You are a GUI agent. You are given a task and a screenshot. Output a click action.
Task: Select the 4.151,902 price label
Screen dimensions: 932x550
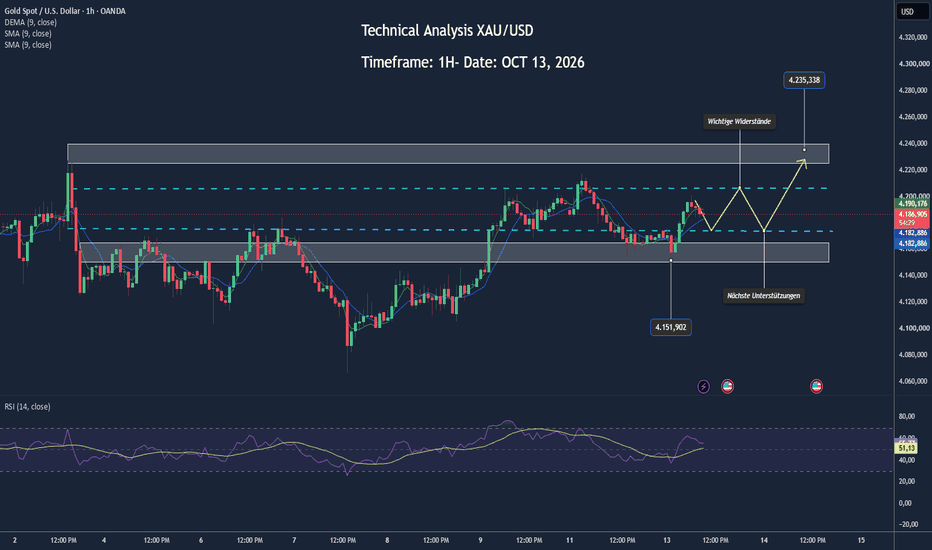670,327
